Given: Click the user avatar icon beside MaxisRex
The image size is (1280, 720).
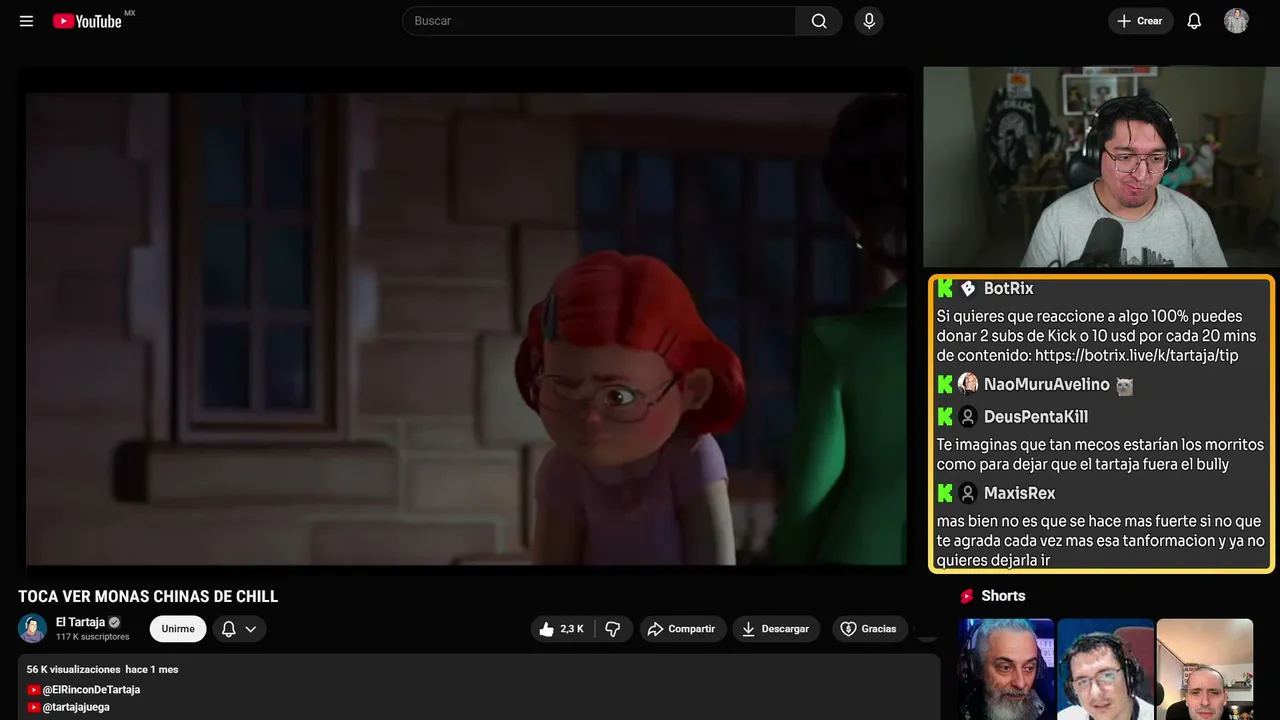Looking at the screenshot, I should [x=968, y=493].
